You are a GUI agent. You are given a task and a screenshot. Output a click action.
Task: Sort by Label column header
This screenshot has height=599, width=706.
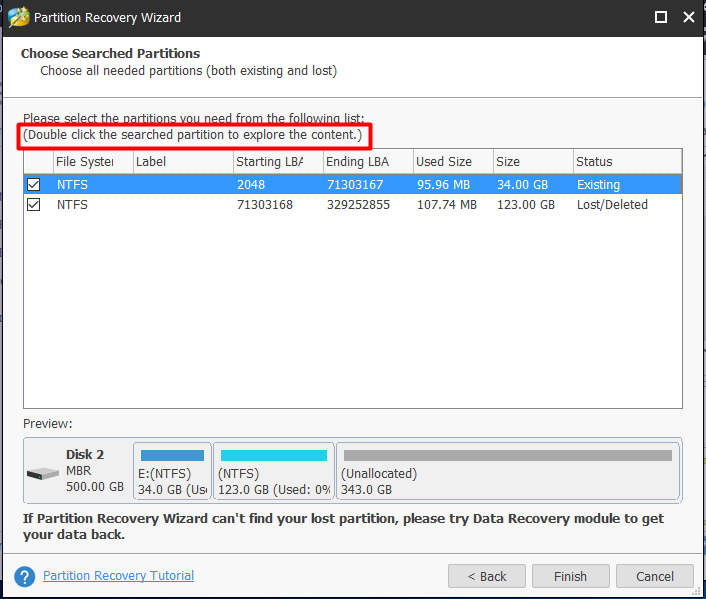tap(183, 161)
